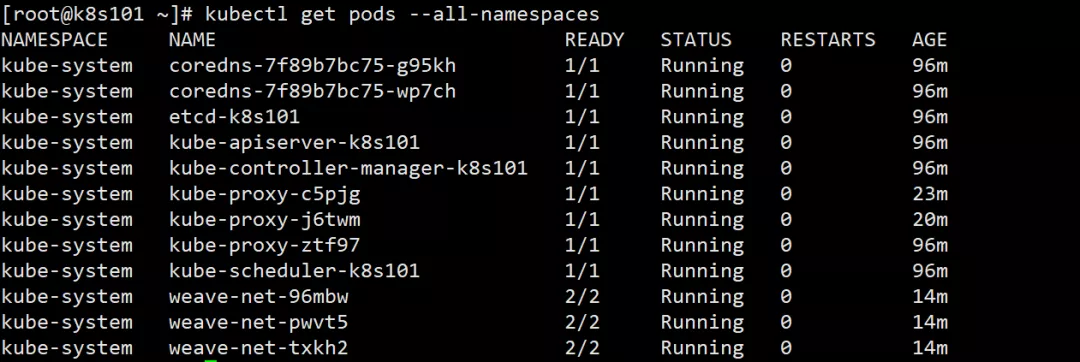Select pod name coredns-7f89b7bc75-g95kh
This screenshot has width=1080, height=362.
(x=313, y=66)
